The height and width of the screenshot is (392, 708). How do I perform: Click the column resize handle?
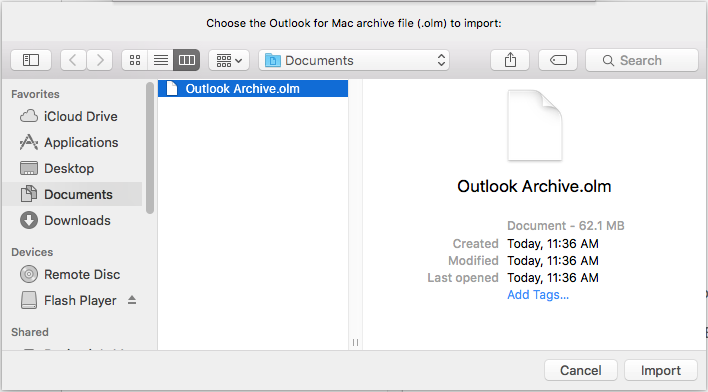(355, 343)
